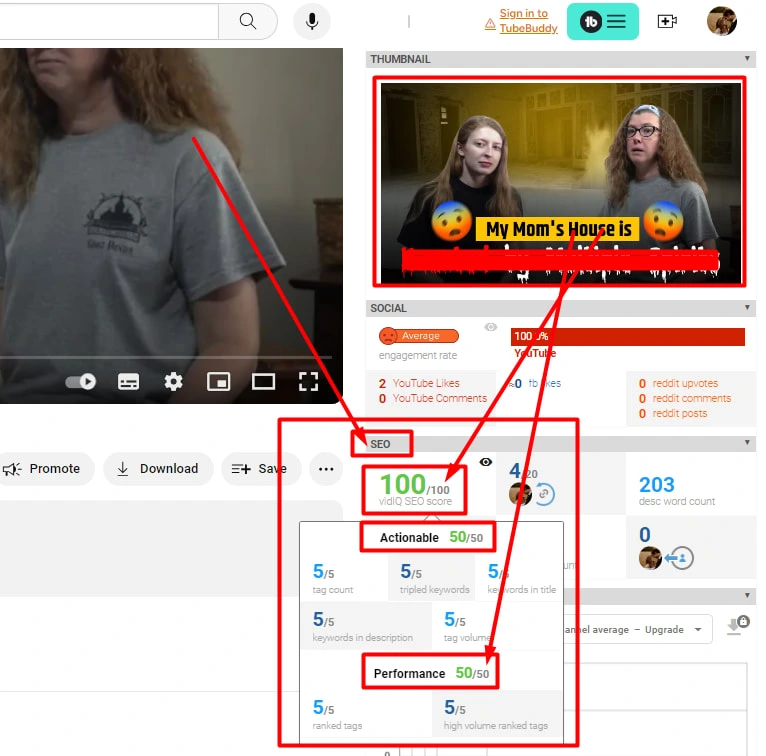The height and width of the screenshot is (756, 766).
Task: Enter fullscreen mode on the video
Action: point(308,381)
